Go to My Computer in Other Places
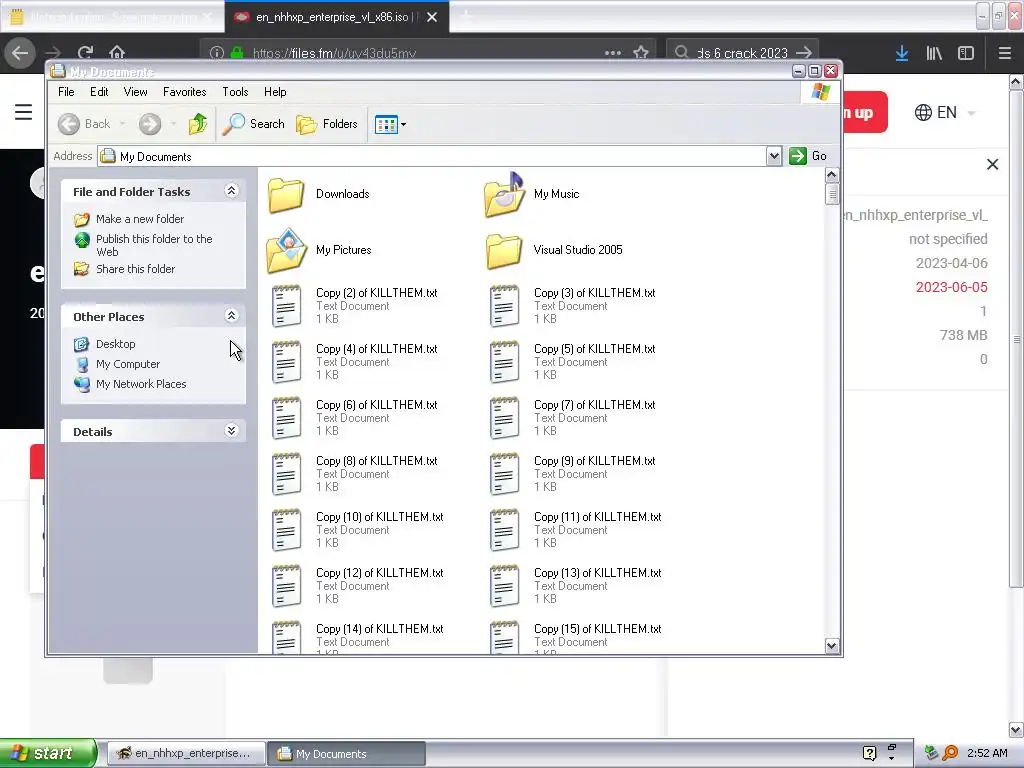 (x=128, y=364)
